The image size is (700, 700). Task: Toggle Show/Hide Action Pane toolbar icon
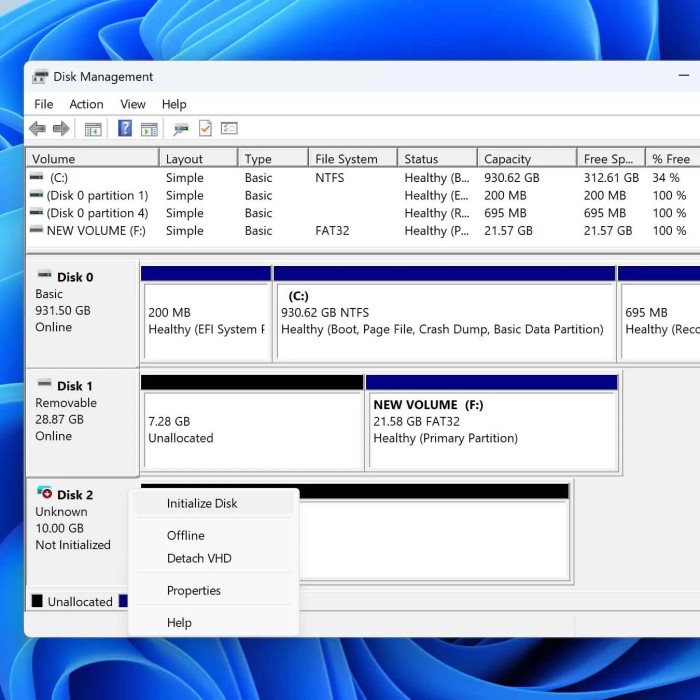(149, 129)
